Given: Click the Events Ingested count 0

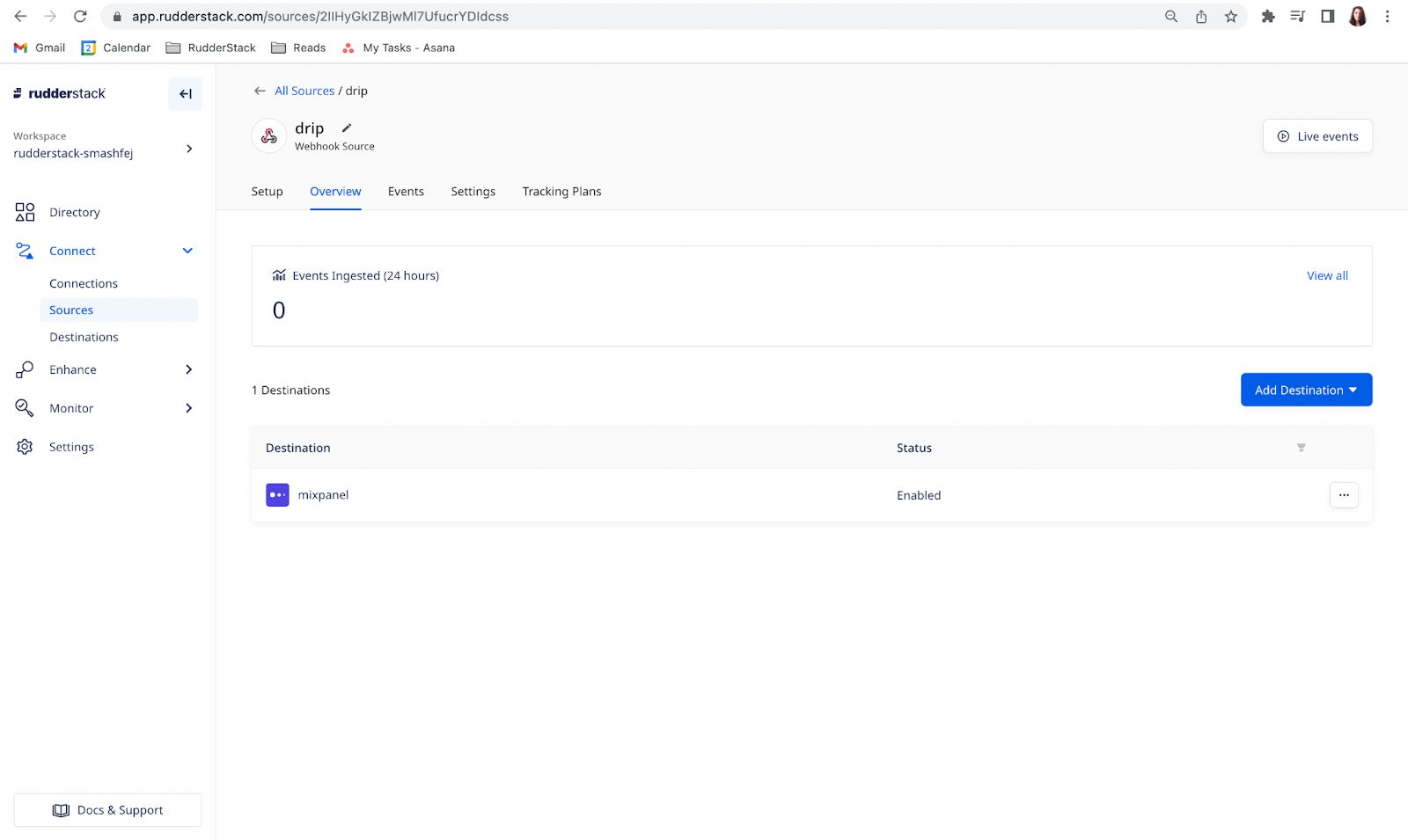Looking at the screenshot, I should 279,310.
